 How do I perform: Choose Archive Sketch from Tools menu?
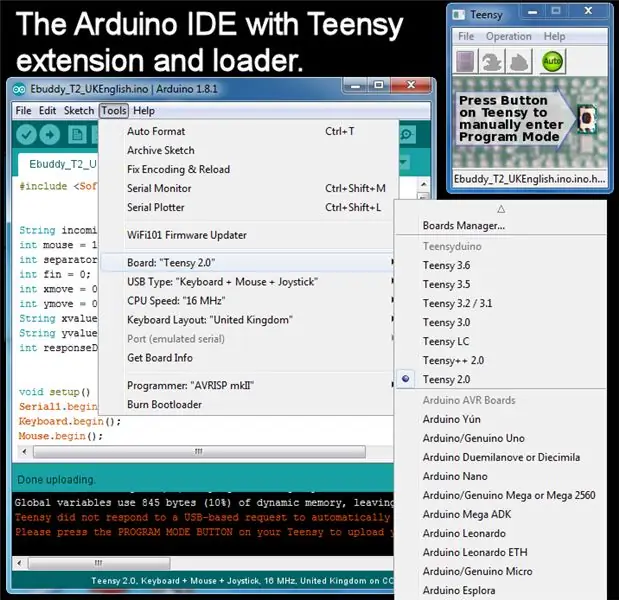click(x=247, y=150)
